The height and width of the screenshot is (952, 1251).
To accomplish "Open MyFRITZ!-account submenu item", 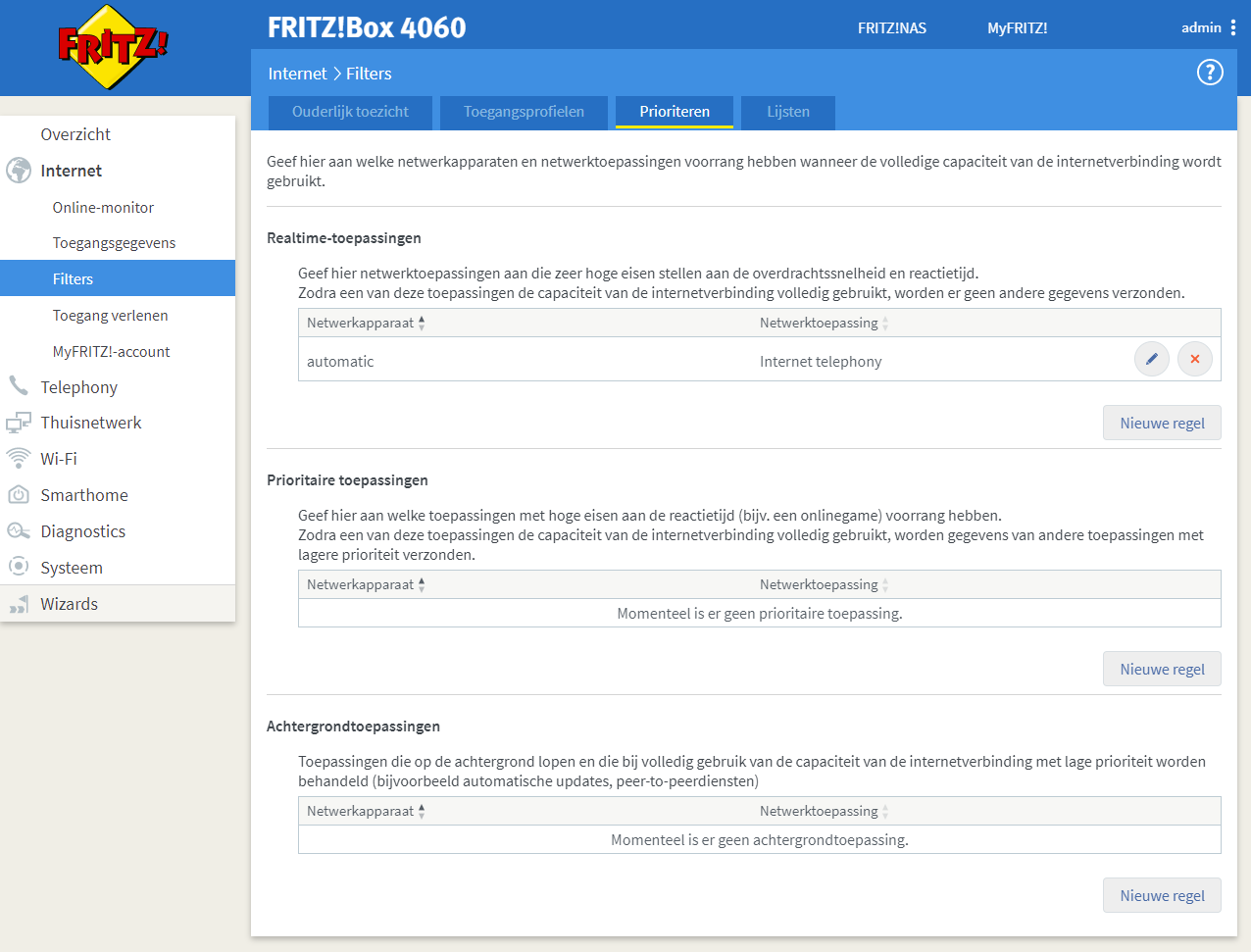I will coord(111,351).
